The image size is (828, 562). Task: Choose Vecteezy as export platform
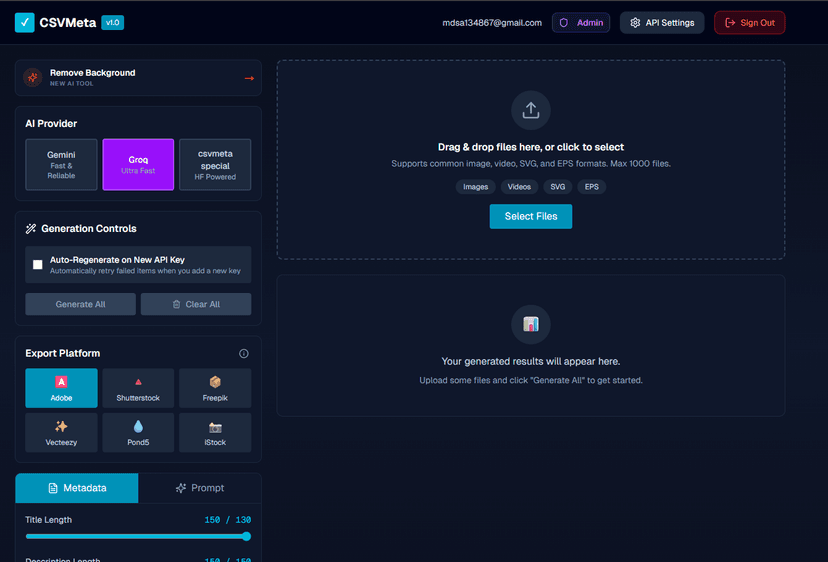pos(61,433)
